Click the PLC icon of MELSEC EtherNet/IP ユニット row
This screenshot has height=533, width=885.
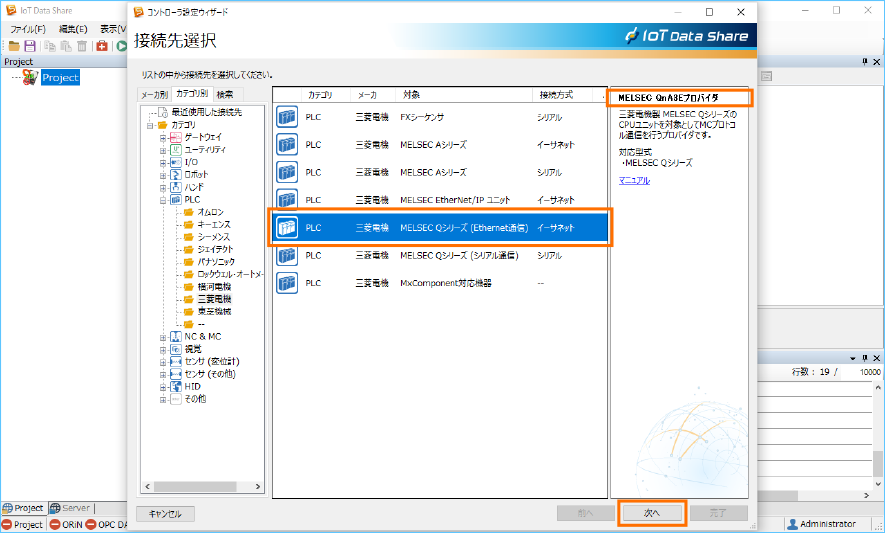(x=287, y=199)
